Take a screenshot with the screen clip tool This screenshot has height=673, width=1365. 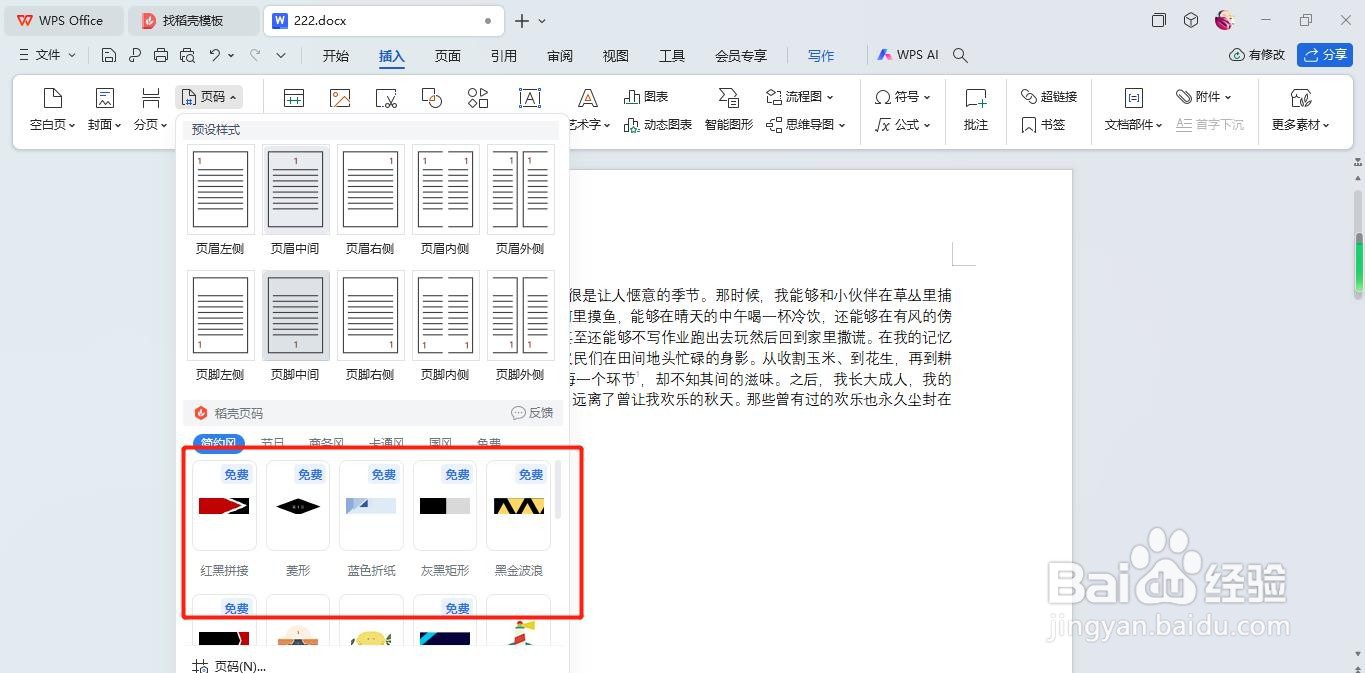click(x=385, y=97)
